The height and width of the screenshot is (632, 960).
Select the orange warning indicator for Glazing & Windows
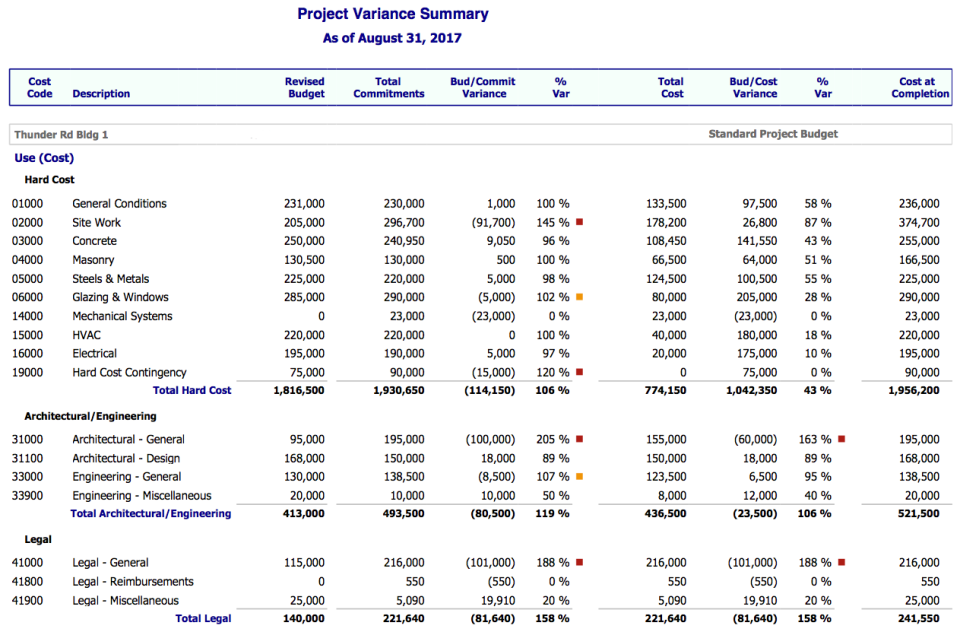pos(578,297)
